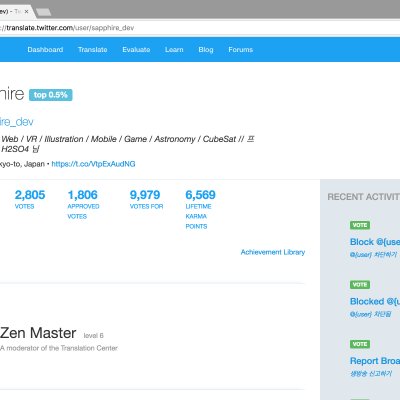Click 'A moderator of the Translation Center' text
Viewport: 400px width, 400px height.
coord(59,348)
